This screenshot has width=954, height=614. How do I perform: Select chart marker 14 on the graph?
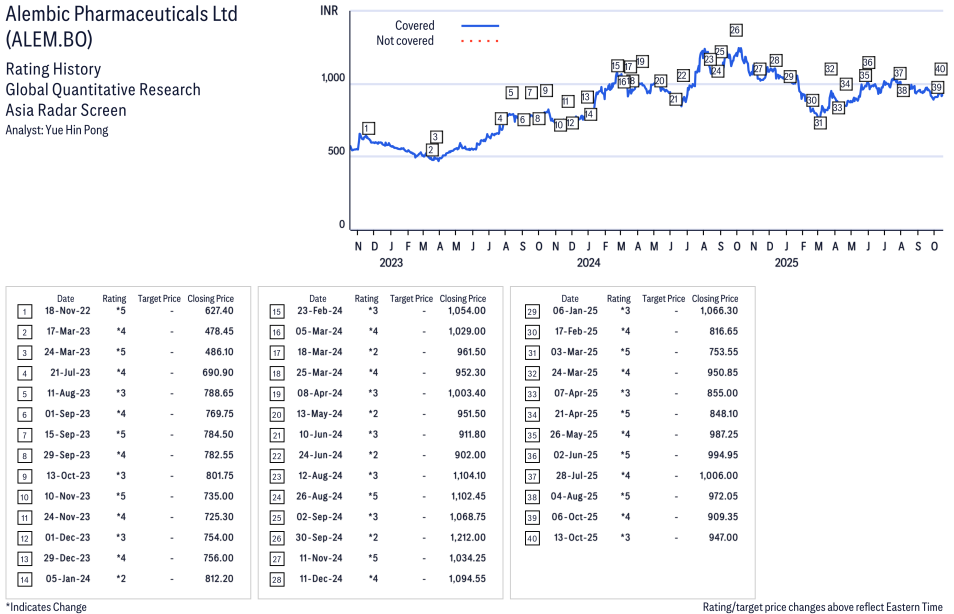(590, 114)
